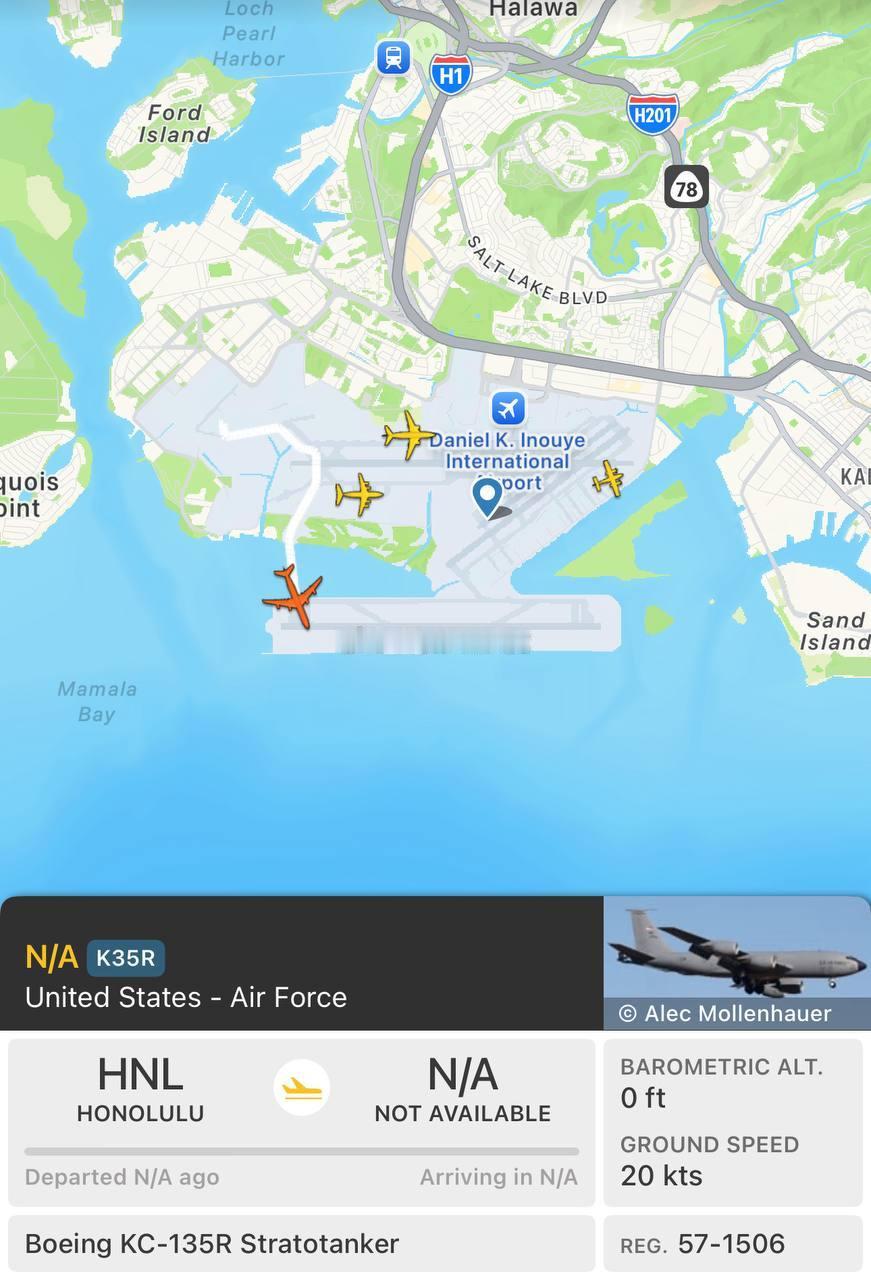Screen dimensions: 871x1280
Task: Click the H201 interstate shield
Action: (x=653, y=113)
